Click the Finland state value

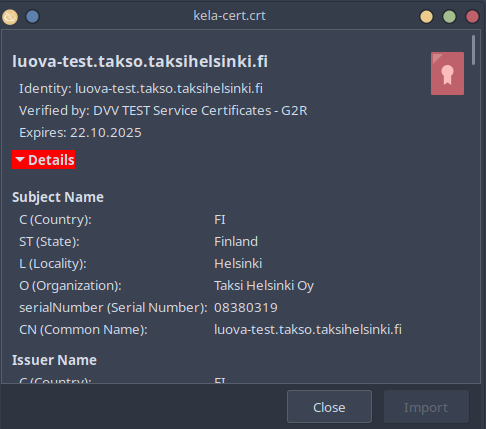[236, 242]
